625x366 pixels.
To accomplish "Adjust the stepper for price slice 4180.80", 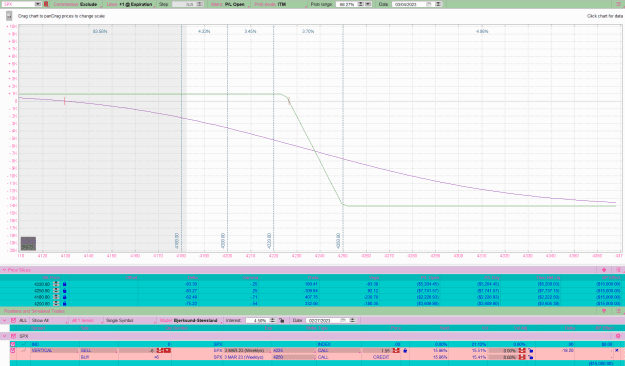I will click(x=56, y=297).
